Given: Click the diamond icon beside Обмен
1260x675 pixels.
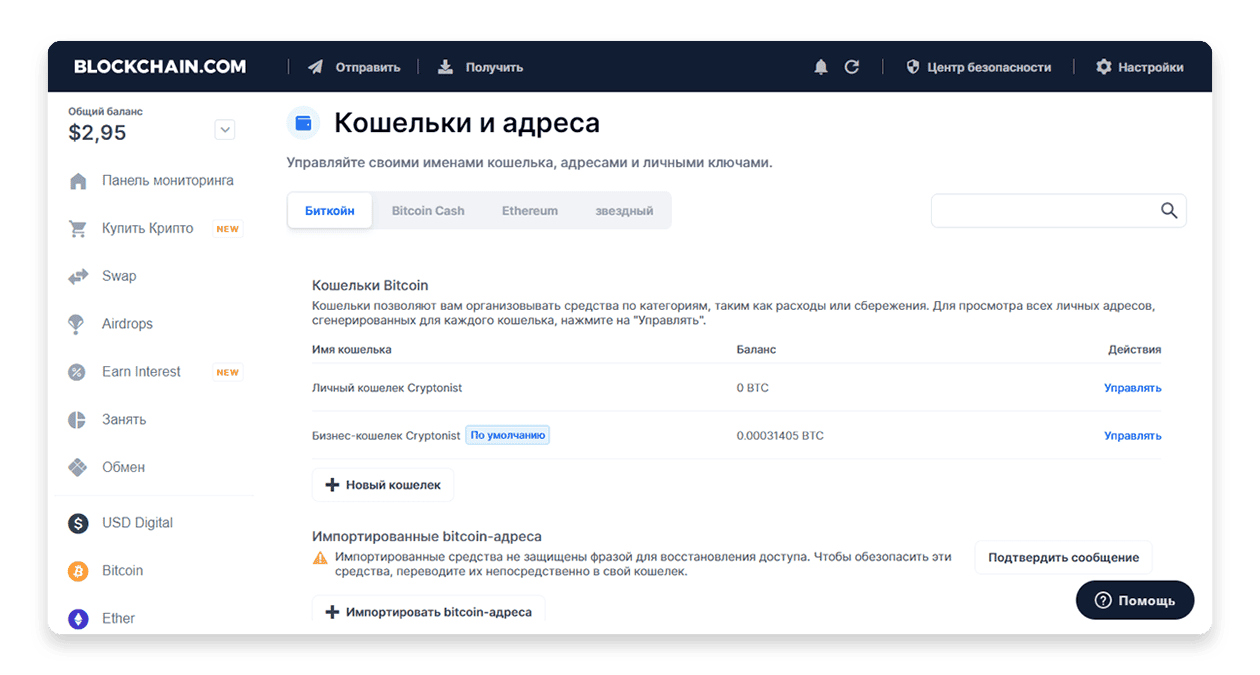Looking at the screenshot, I should 77,467.
